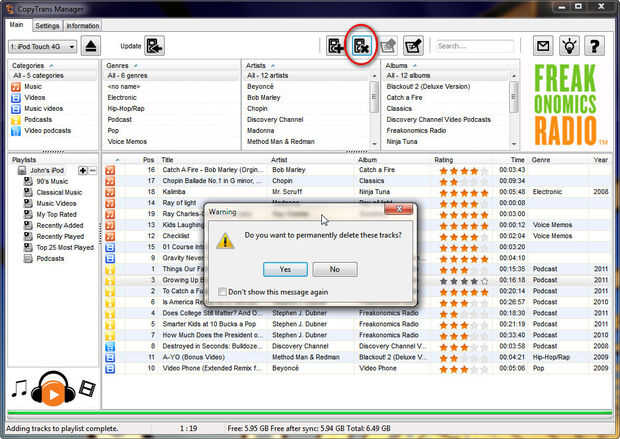This screenshot has height=439, width=620.
Task: Select the Videos category
Action: pos(34,98)
